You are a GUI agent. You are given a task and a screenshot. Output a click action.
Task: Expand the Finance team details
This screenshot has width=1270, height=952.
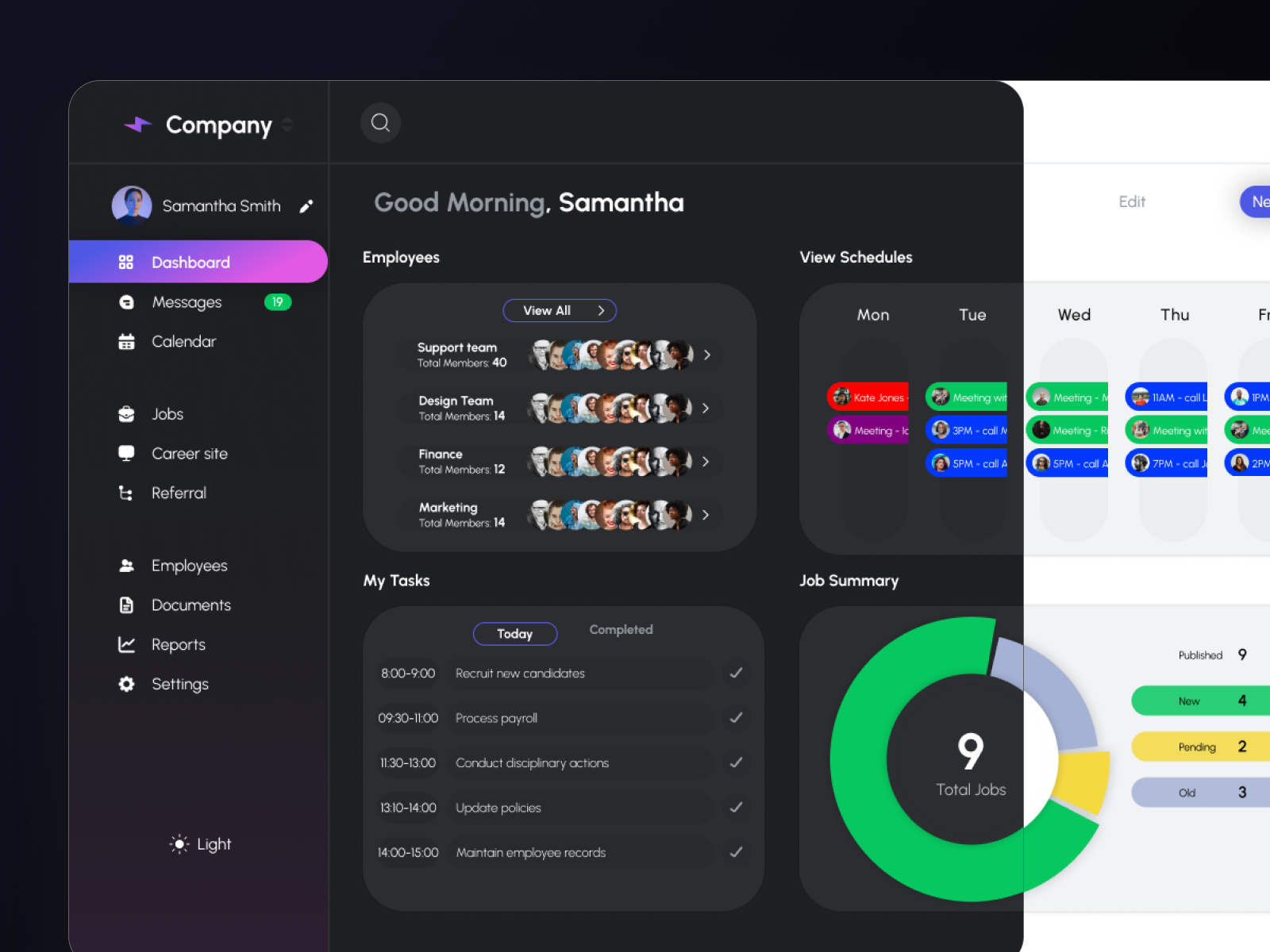[706, 461]
